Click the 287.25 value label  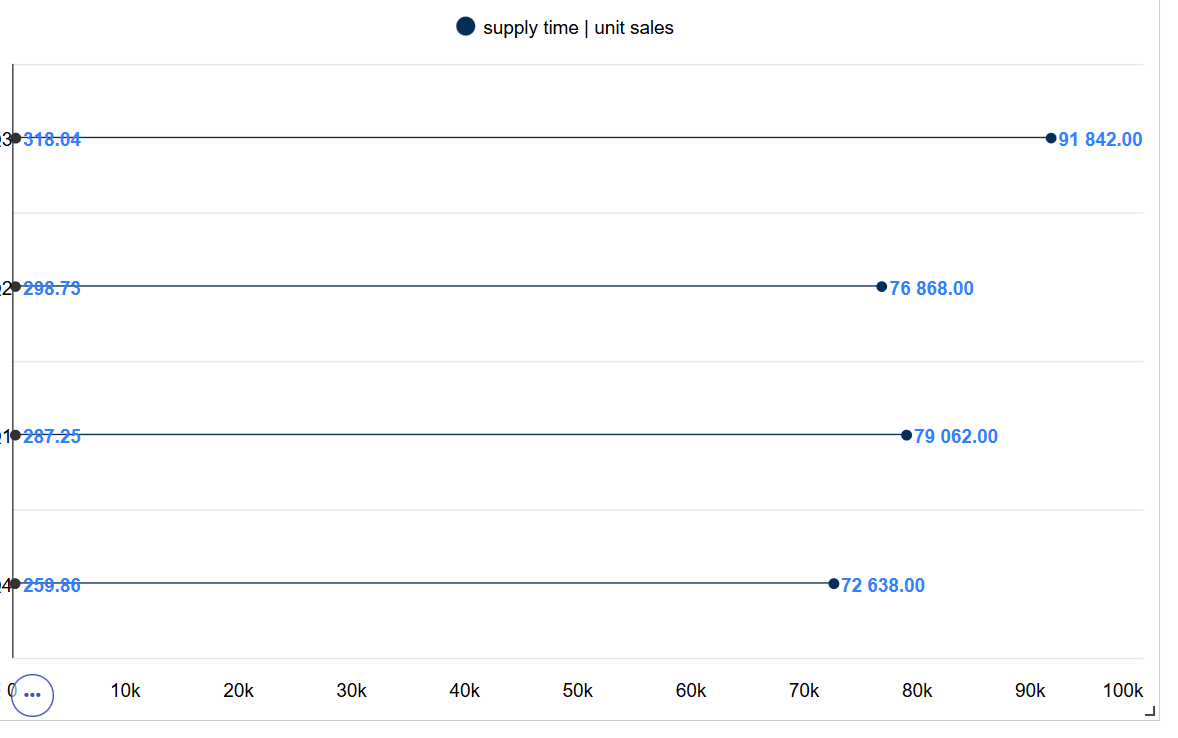(52, 437)
